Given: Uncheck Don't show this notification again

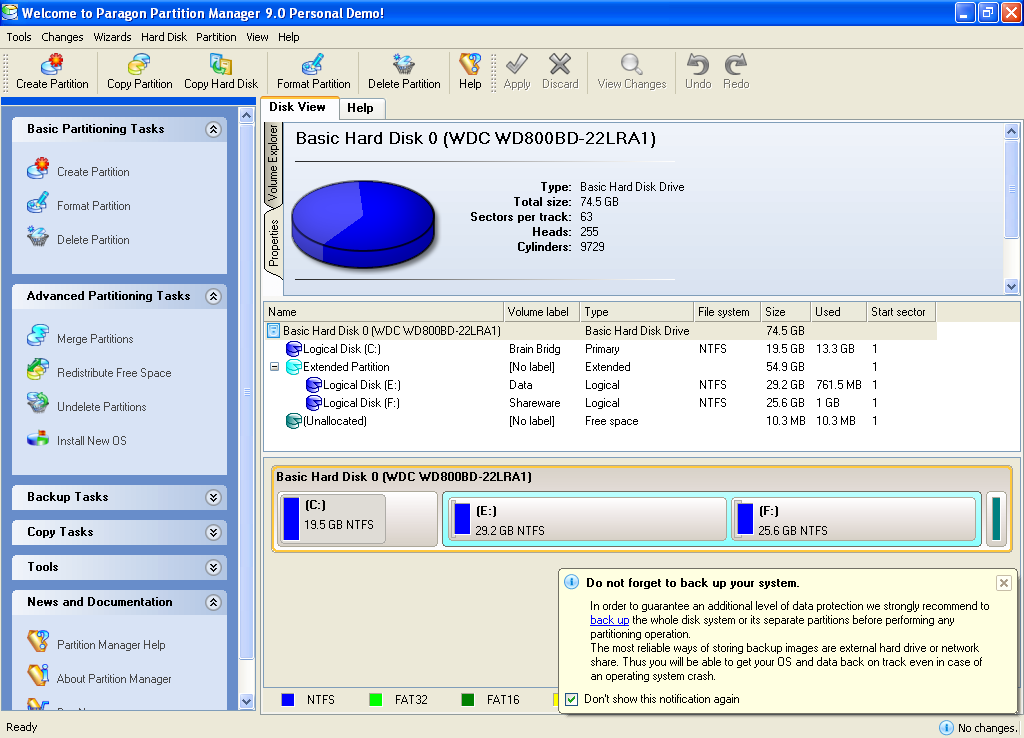Looking at the screenshot, I should [571, 699].
